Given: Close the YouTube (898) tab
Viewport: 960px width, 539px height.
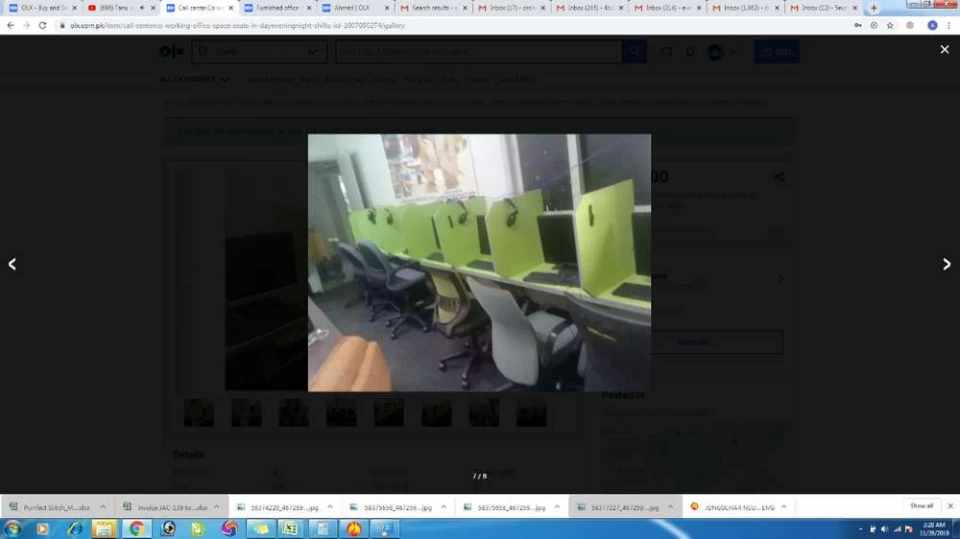Looking at the screenshot, I should pos(152,8).
